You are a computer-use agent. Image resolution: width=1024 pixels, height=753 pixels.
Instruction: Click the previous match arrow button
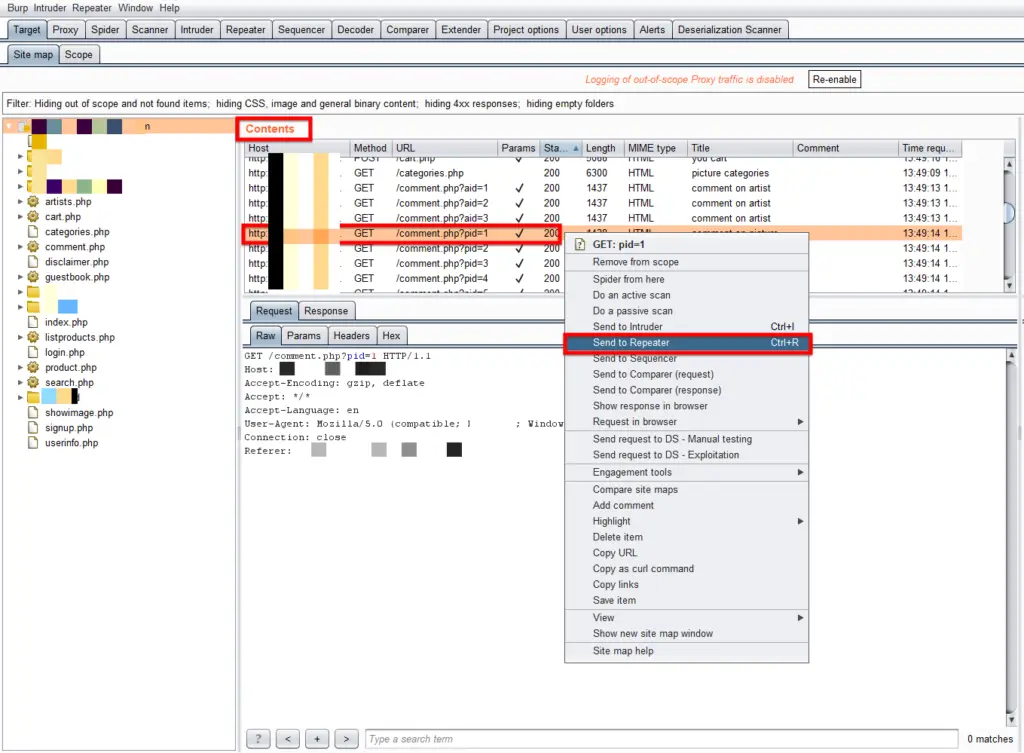(x=288, y=739)
